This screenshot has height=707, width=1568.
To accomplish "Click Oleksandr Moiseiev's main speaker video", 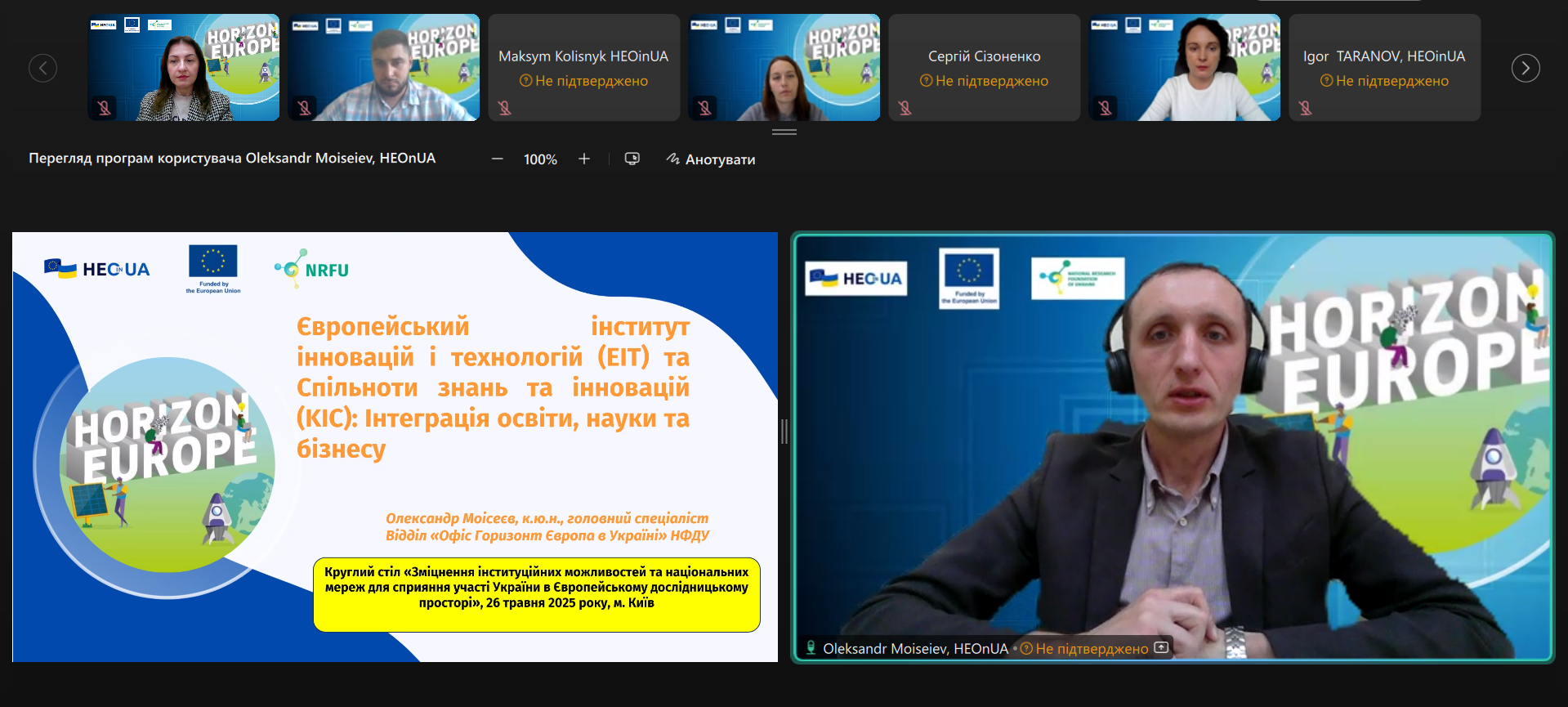I will click(x=1173, y=446).
